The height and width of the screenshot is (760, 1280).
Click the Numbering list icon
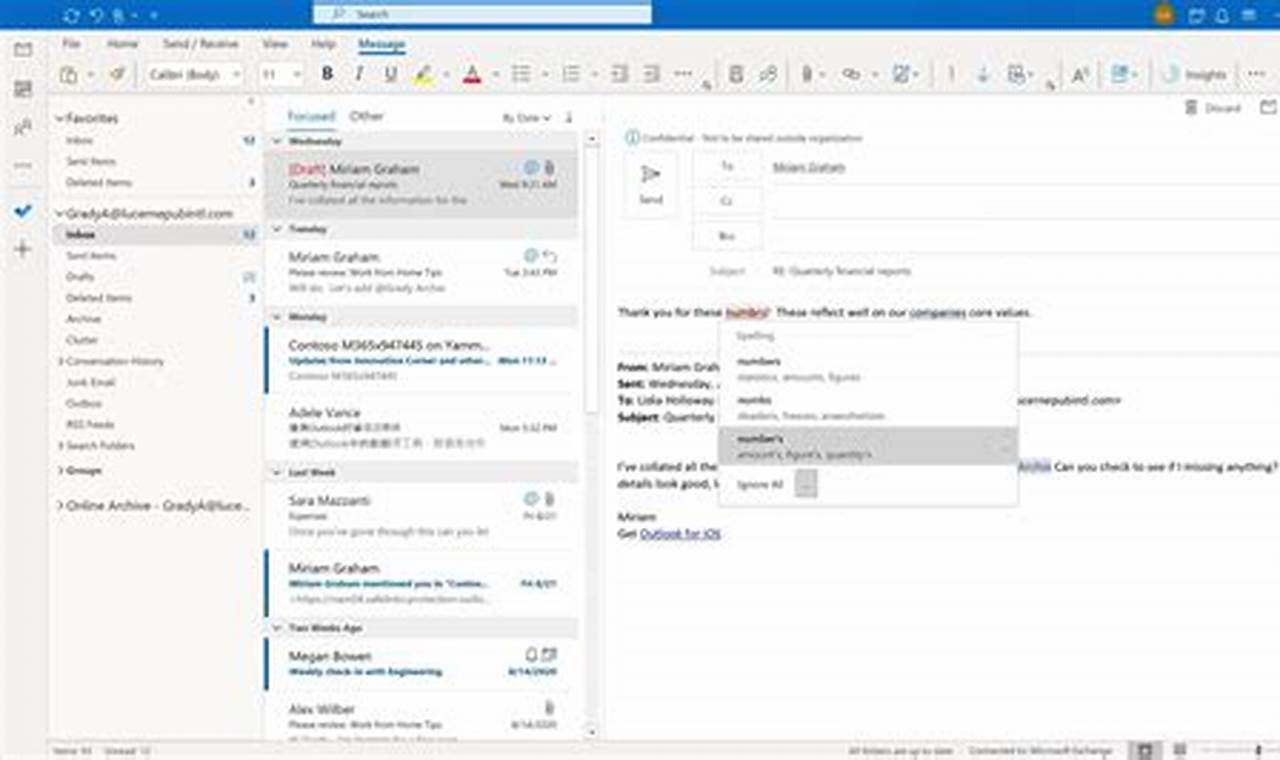tap(571, 75)
